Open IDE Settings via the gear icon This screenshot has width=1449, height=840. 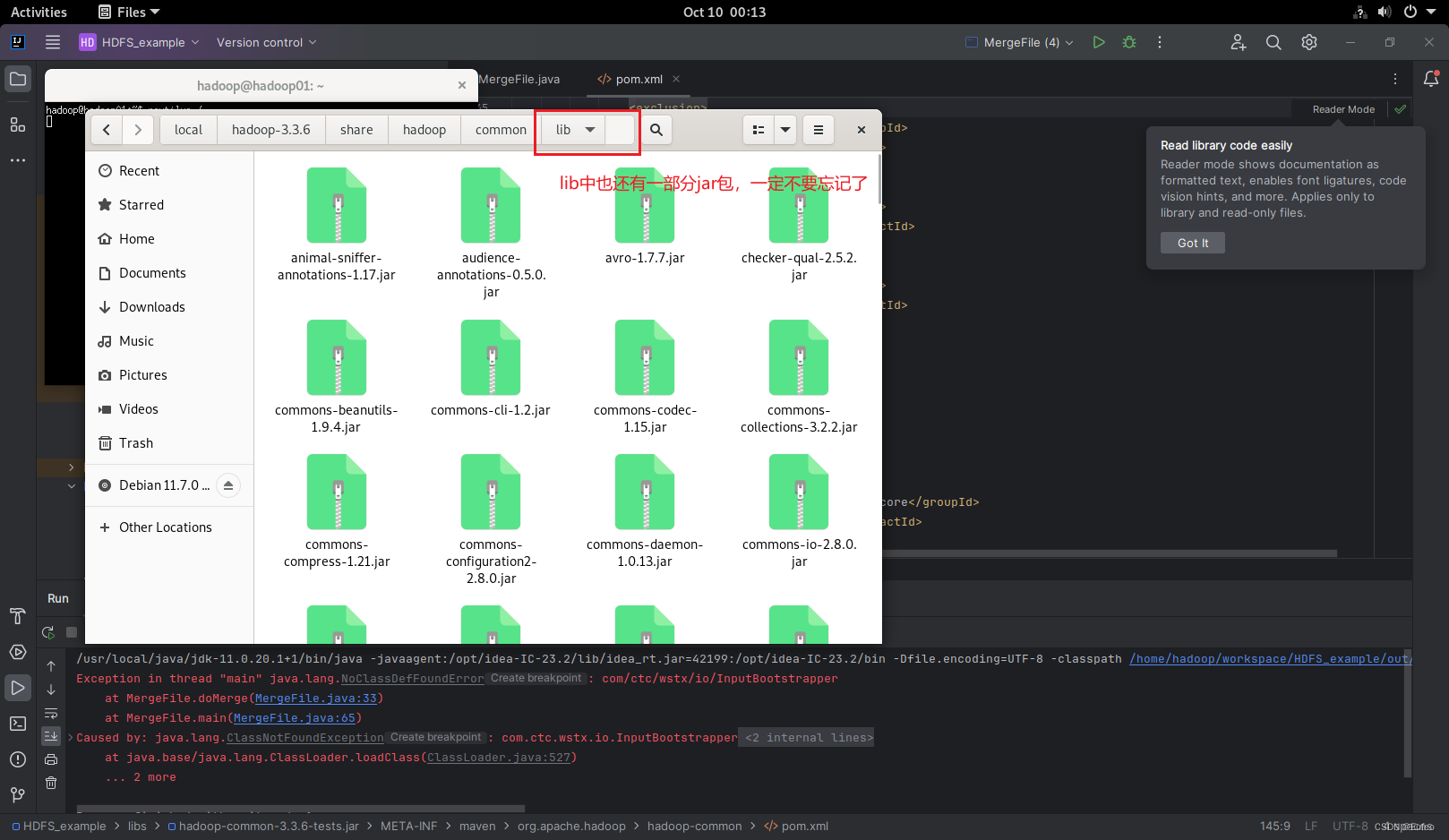click(1308, 42)
